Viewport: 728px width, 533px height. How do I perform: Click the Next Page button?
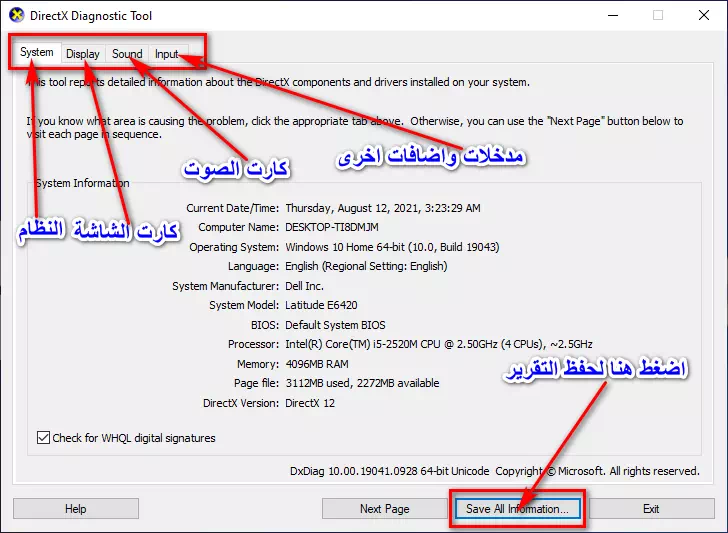point(384,509)
